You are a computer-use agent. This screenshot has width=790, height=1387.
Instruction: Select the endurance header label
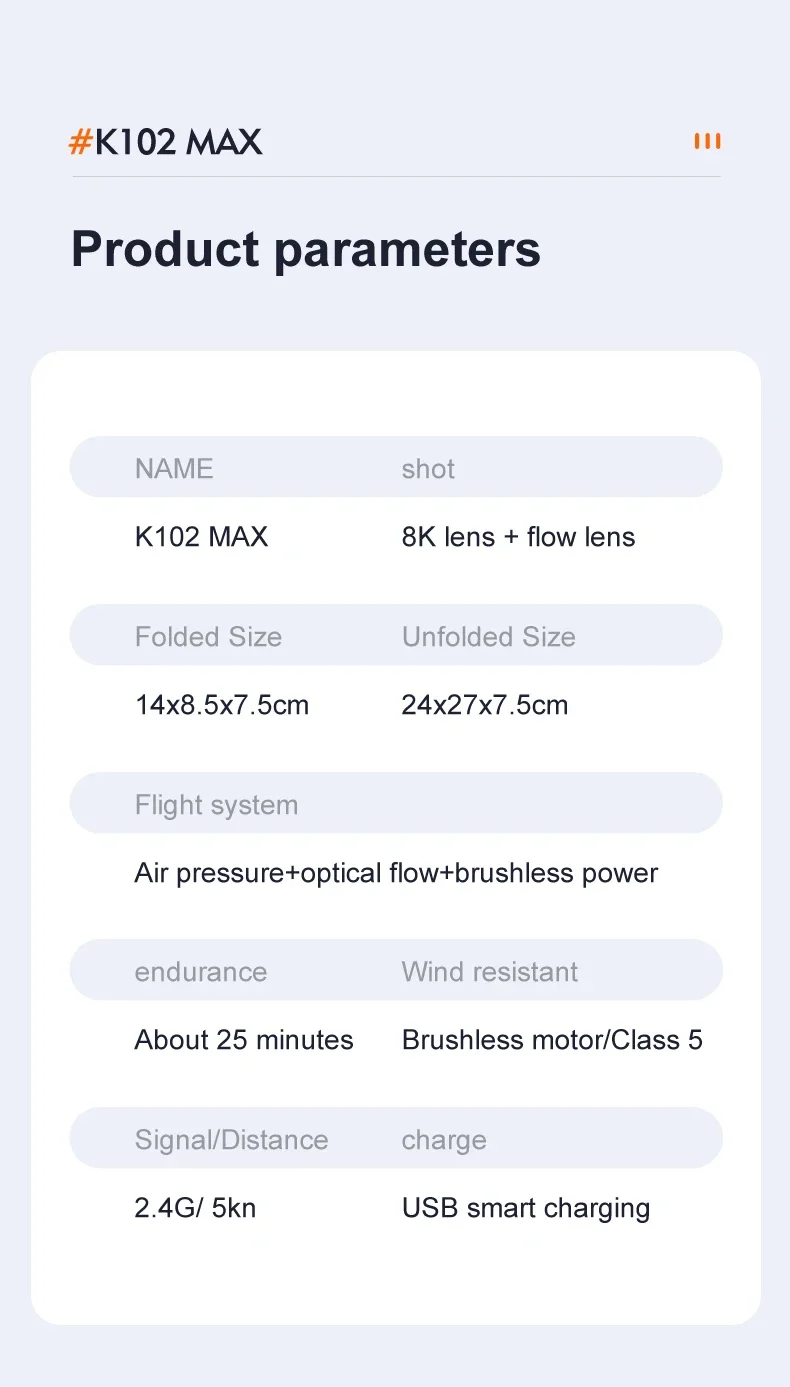[200, 972]
